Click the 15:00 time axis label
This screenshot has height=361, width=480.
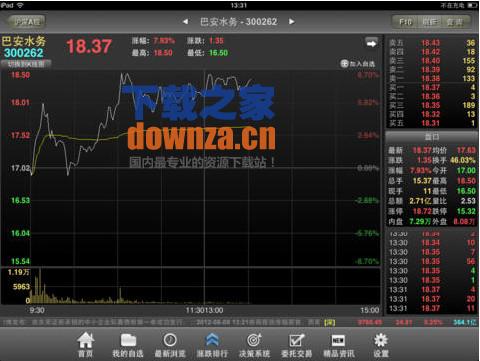click(x=370, y=310)
